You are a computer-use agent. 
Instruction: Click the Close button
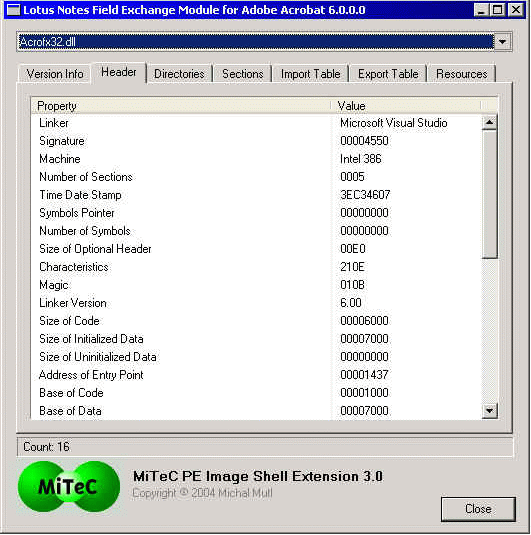tap(478, 509)
